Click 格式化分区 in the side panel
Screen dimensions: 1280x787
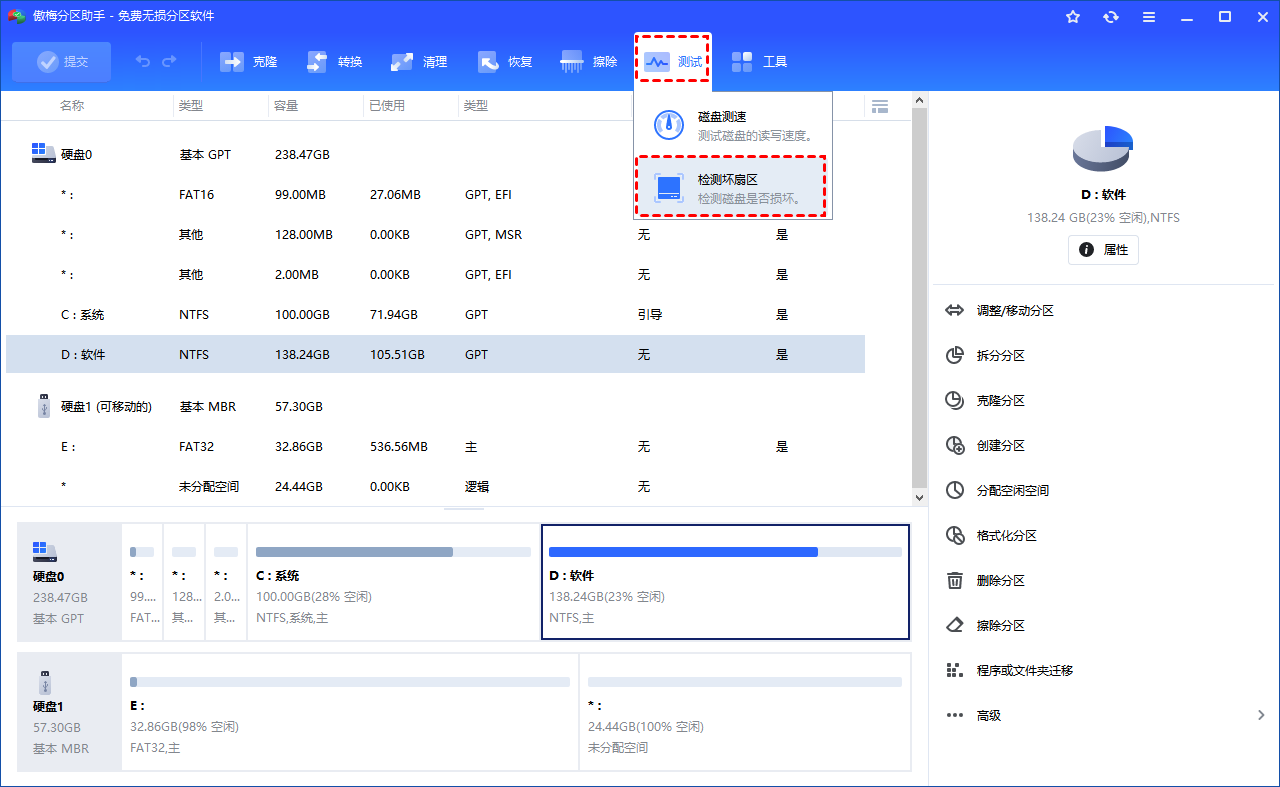(x=1006, y=536)
